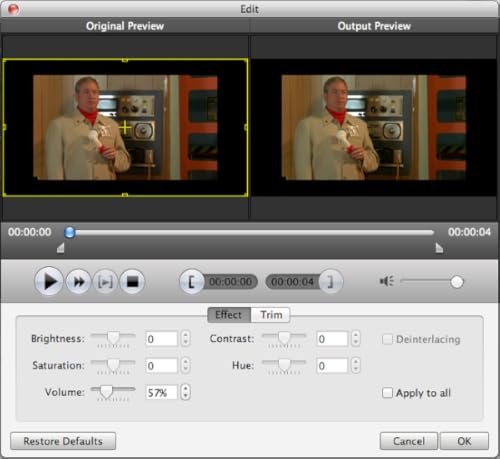Click the bottom middle crop handle

pos(125,195)
